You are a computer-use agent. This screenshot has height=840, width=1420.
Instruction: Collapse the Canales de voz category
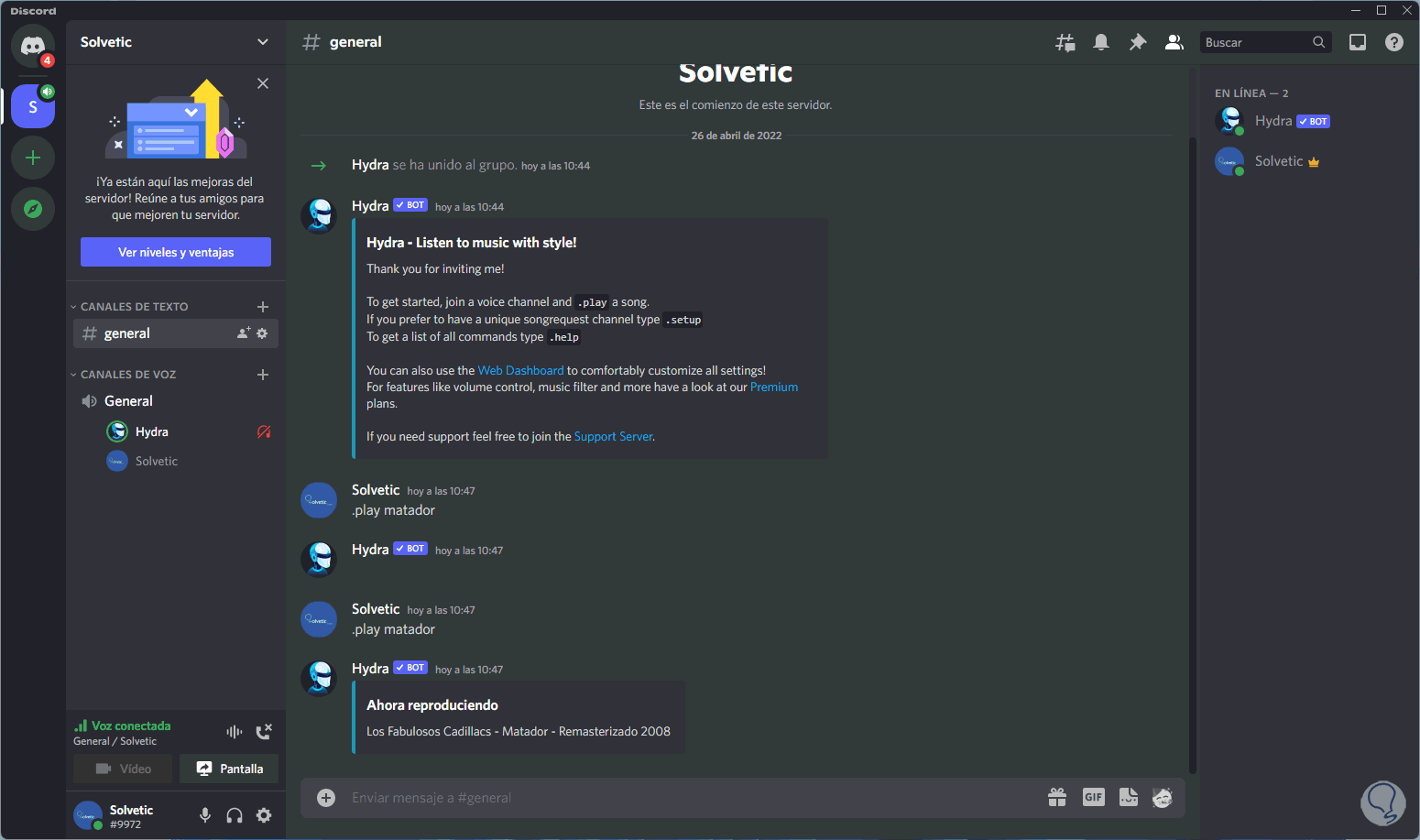point(127,375)
